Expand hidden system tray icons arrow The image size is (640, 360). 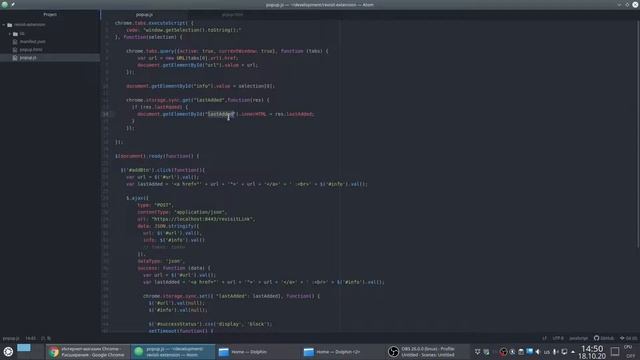(573, 352)
